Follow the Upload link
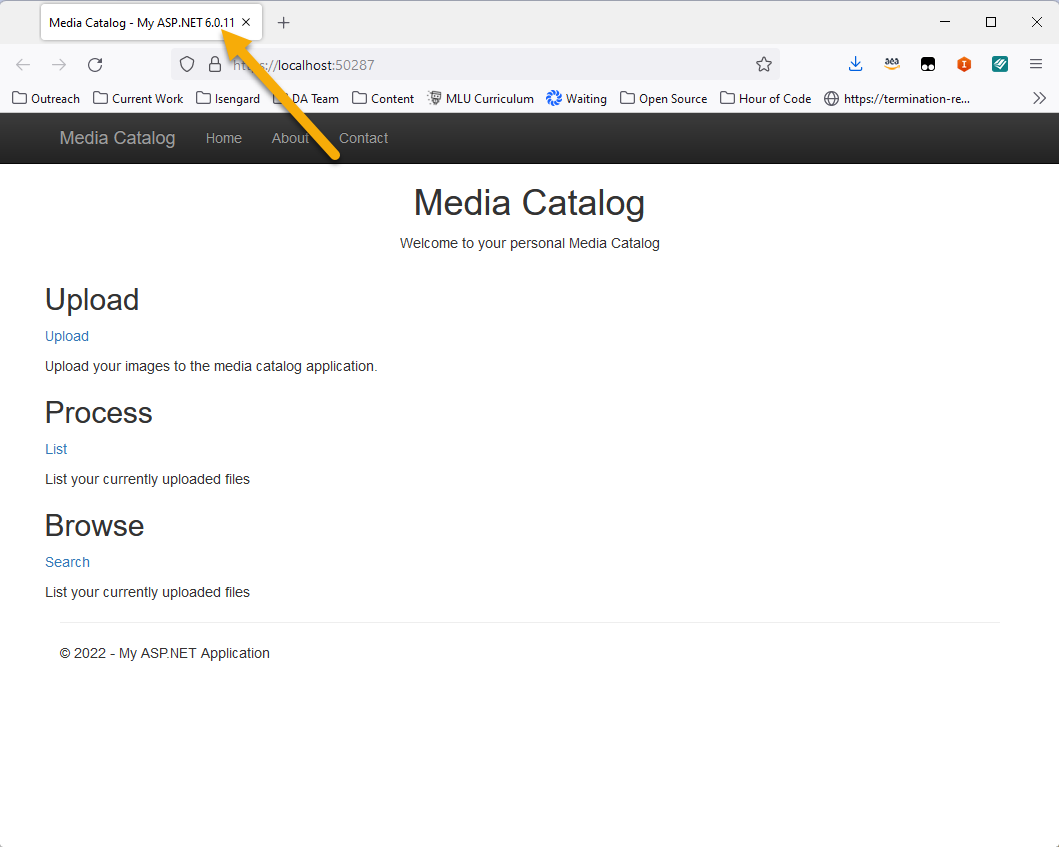Screen dimensions: 1059x847 tap(67, 336)
